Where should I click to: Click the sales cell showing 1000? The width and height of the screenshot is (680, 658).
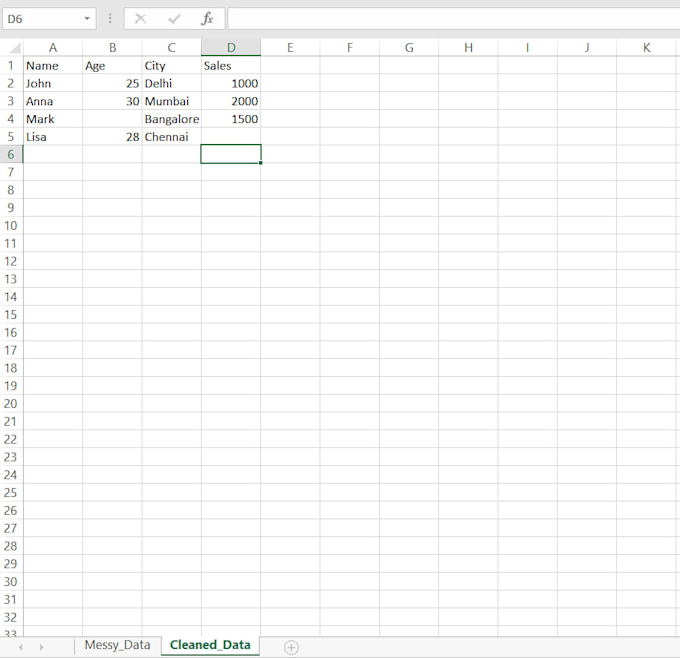pyautogui.click(x=231, y=83)
